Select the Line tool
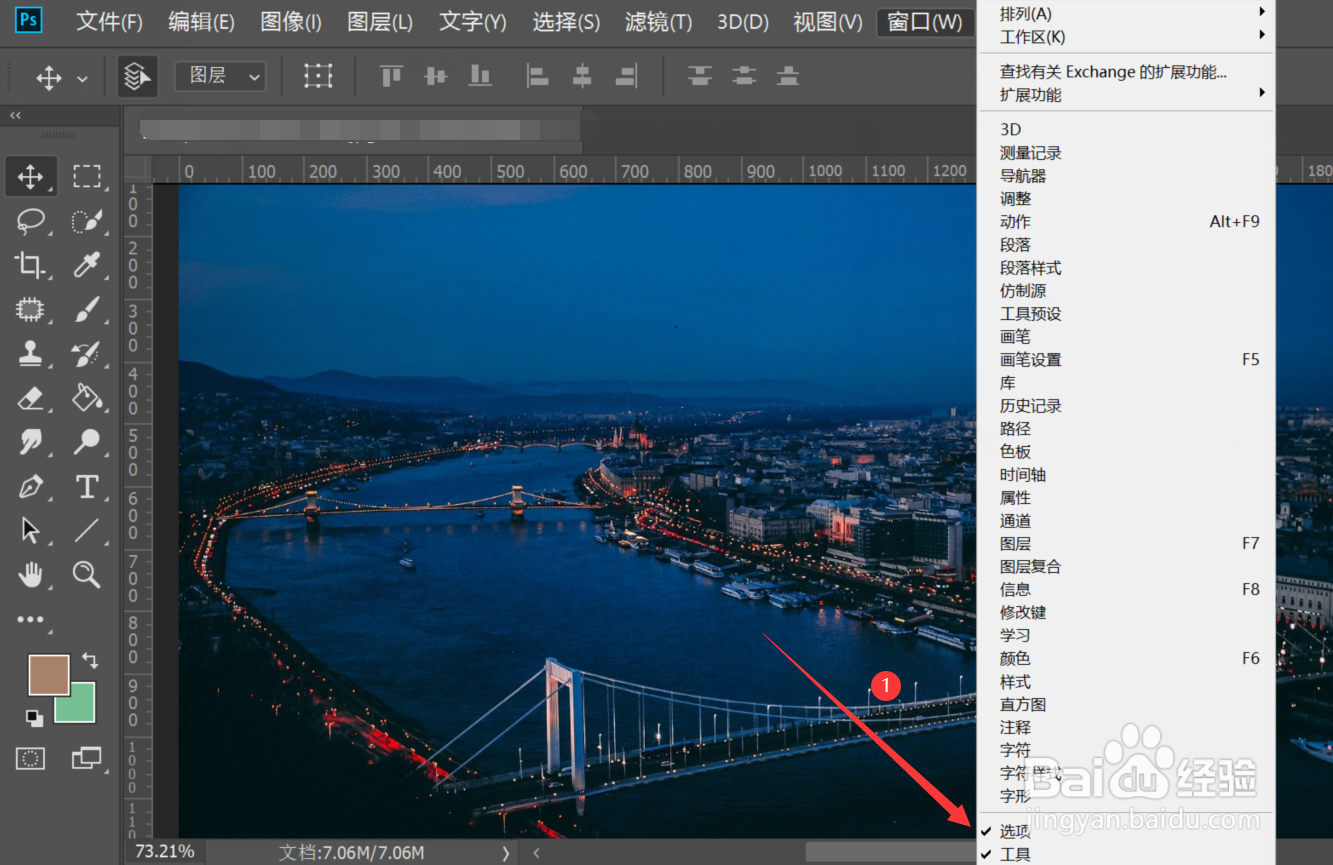This screenshot has width=1333, height=865. tap(87, 530)
